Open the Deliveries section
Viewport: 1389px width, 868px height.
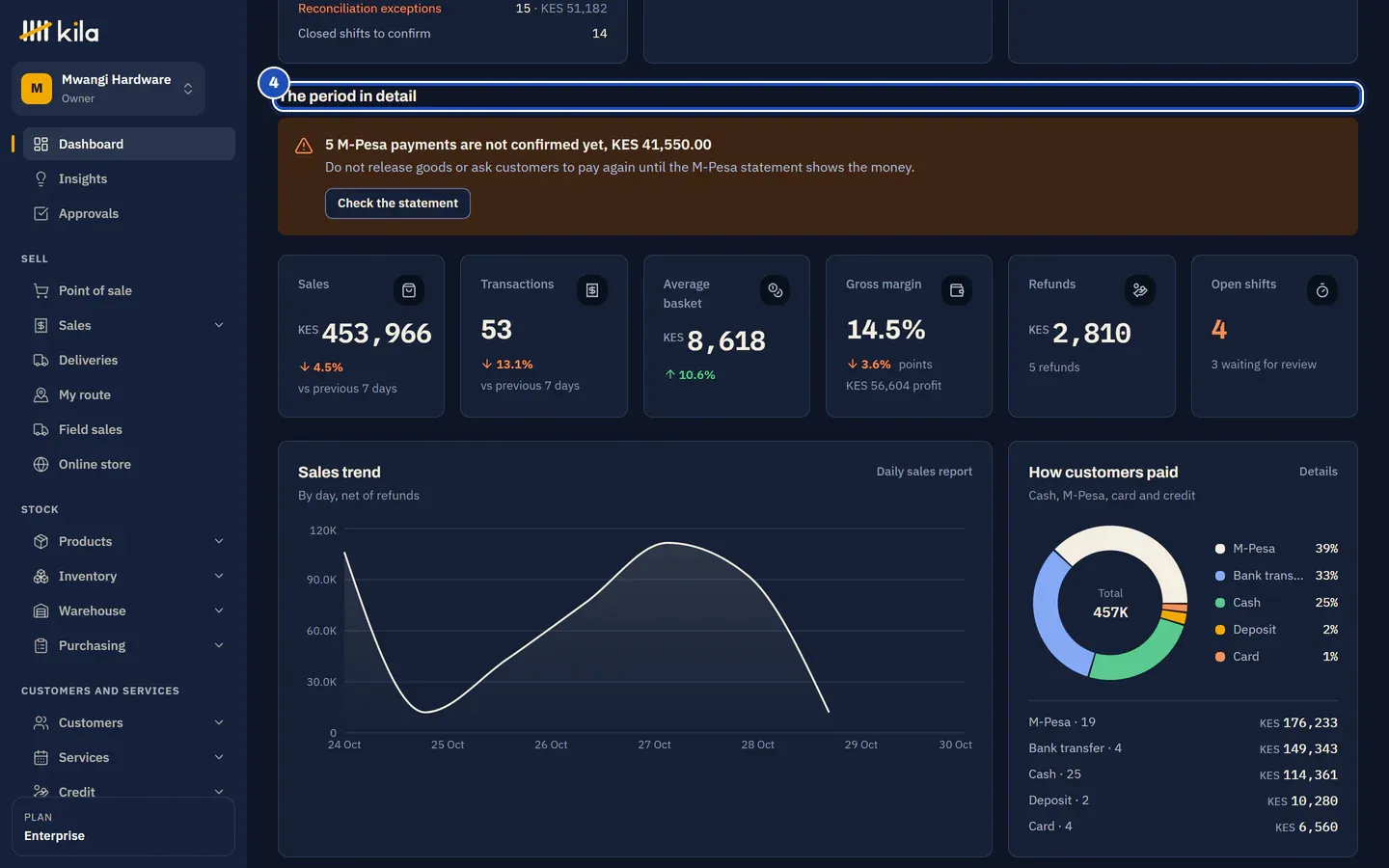click(129, 360)
